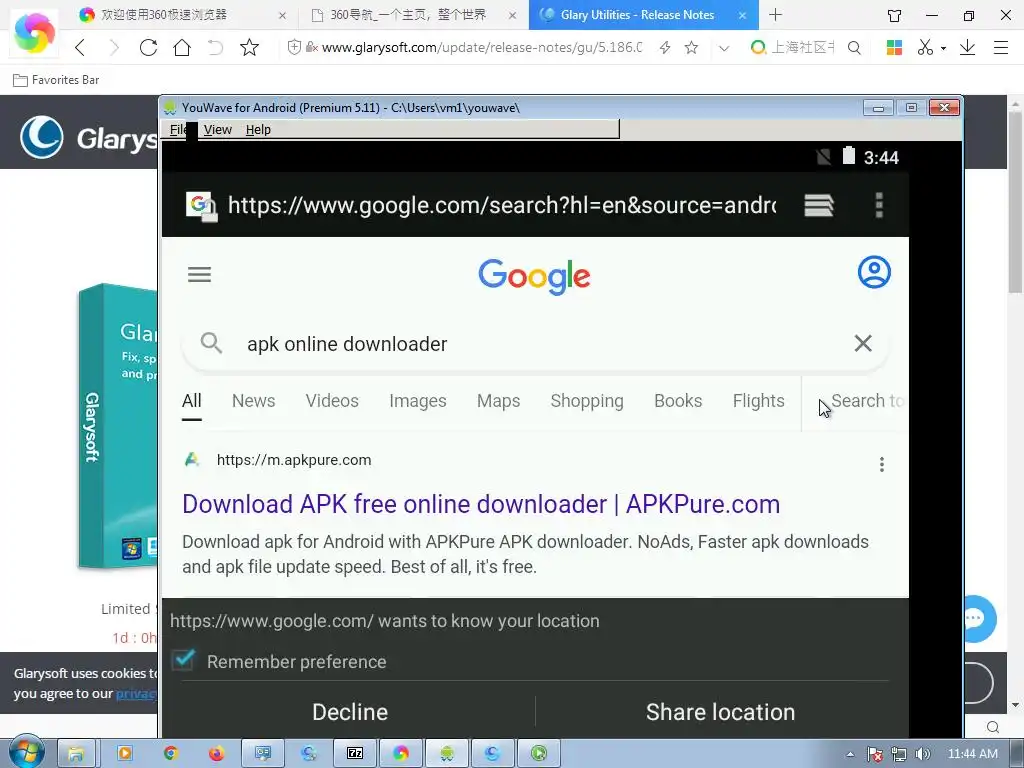Open the APKPure result three-dot options
The width and height of the screenshot is (1024, 768).
point(882,464)
